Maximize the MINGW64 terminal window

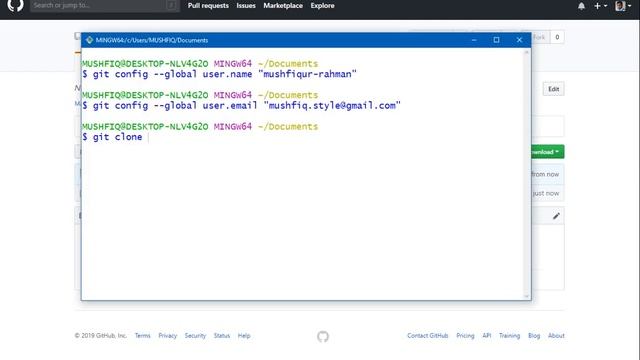496,40
